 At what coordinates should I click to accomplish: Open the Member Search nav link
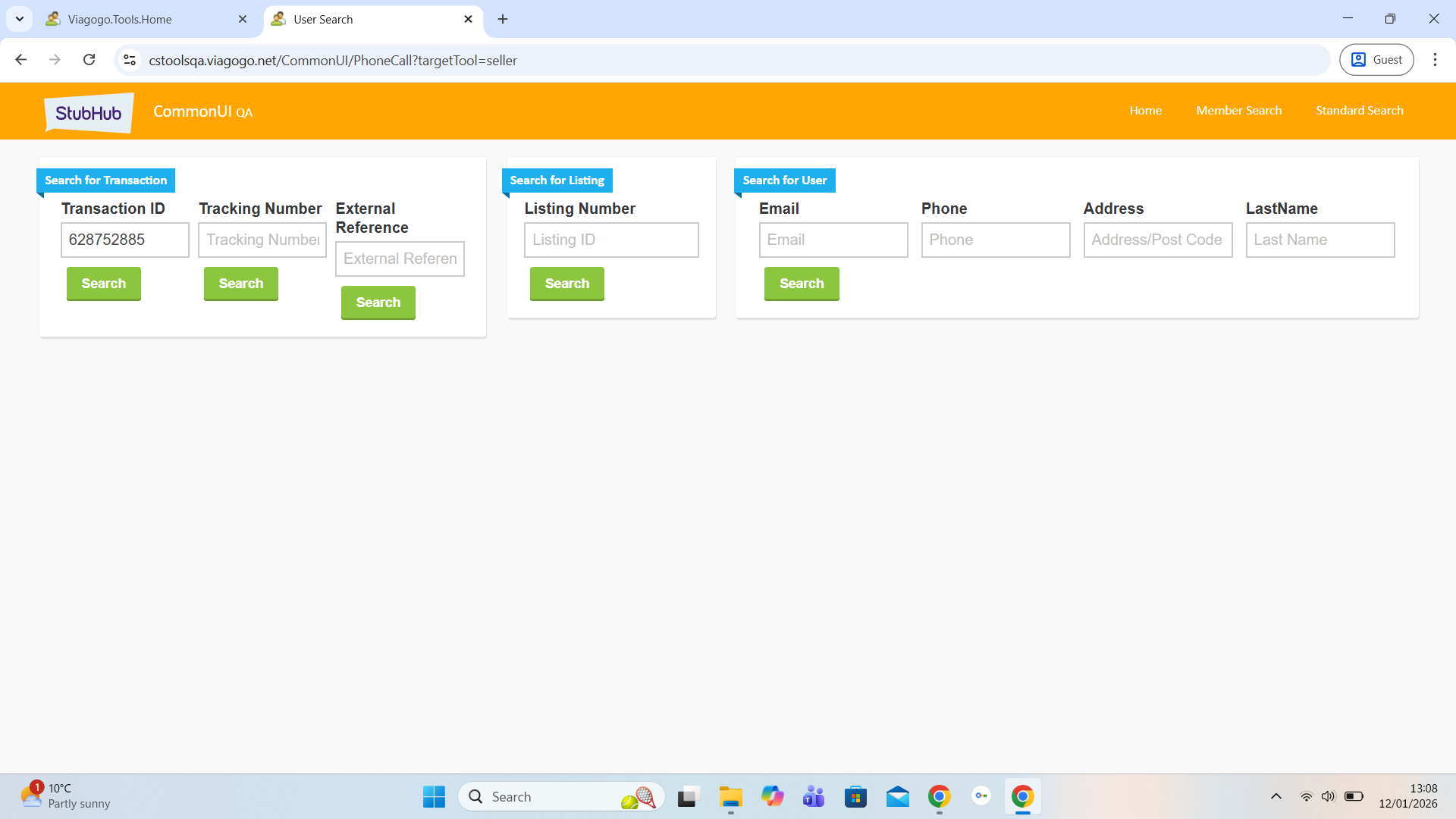point(1238,111)
